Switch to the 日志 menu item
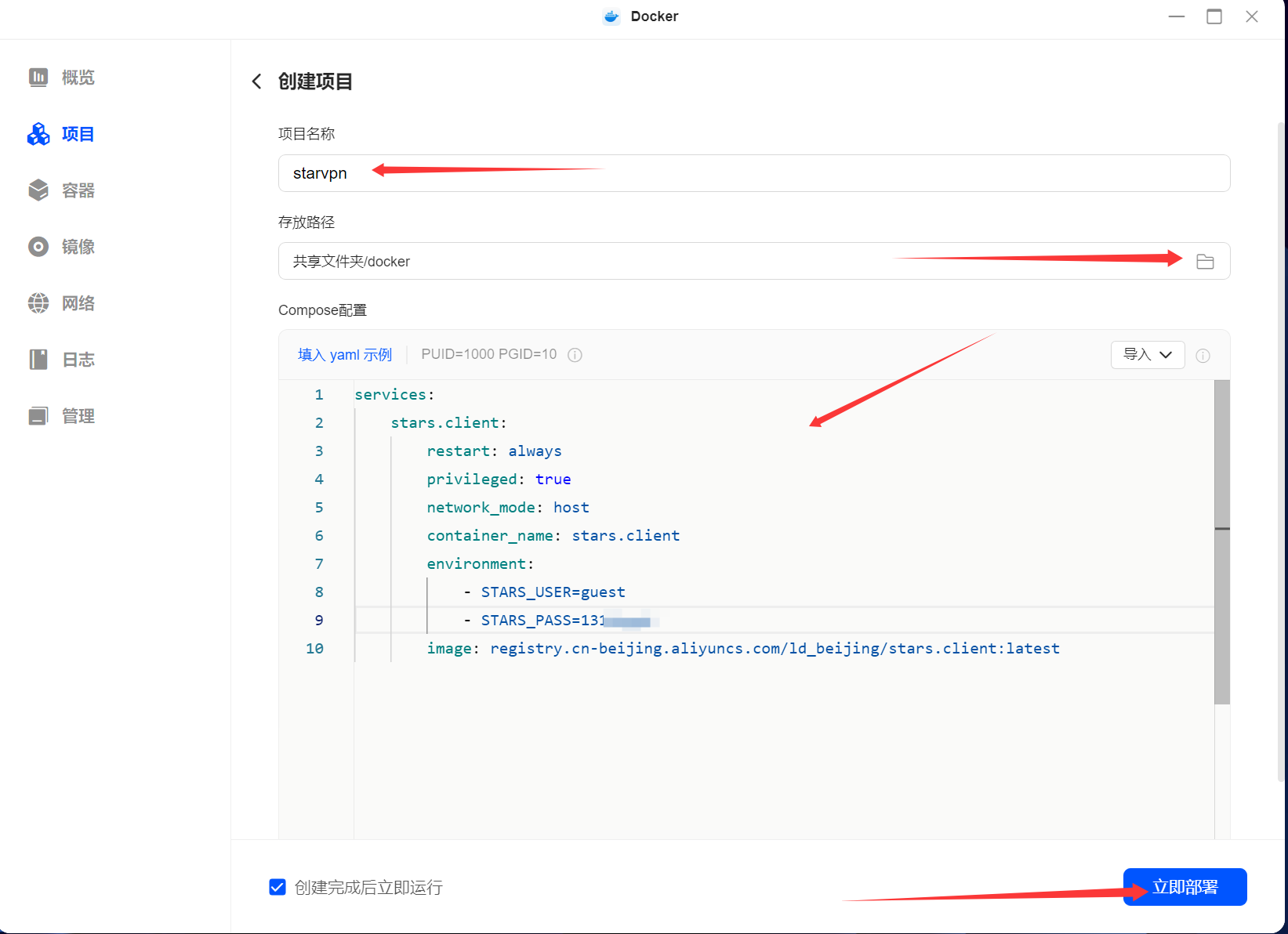The width and height of the screenshot is (1288, 934). 78,360
